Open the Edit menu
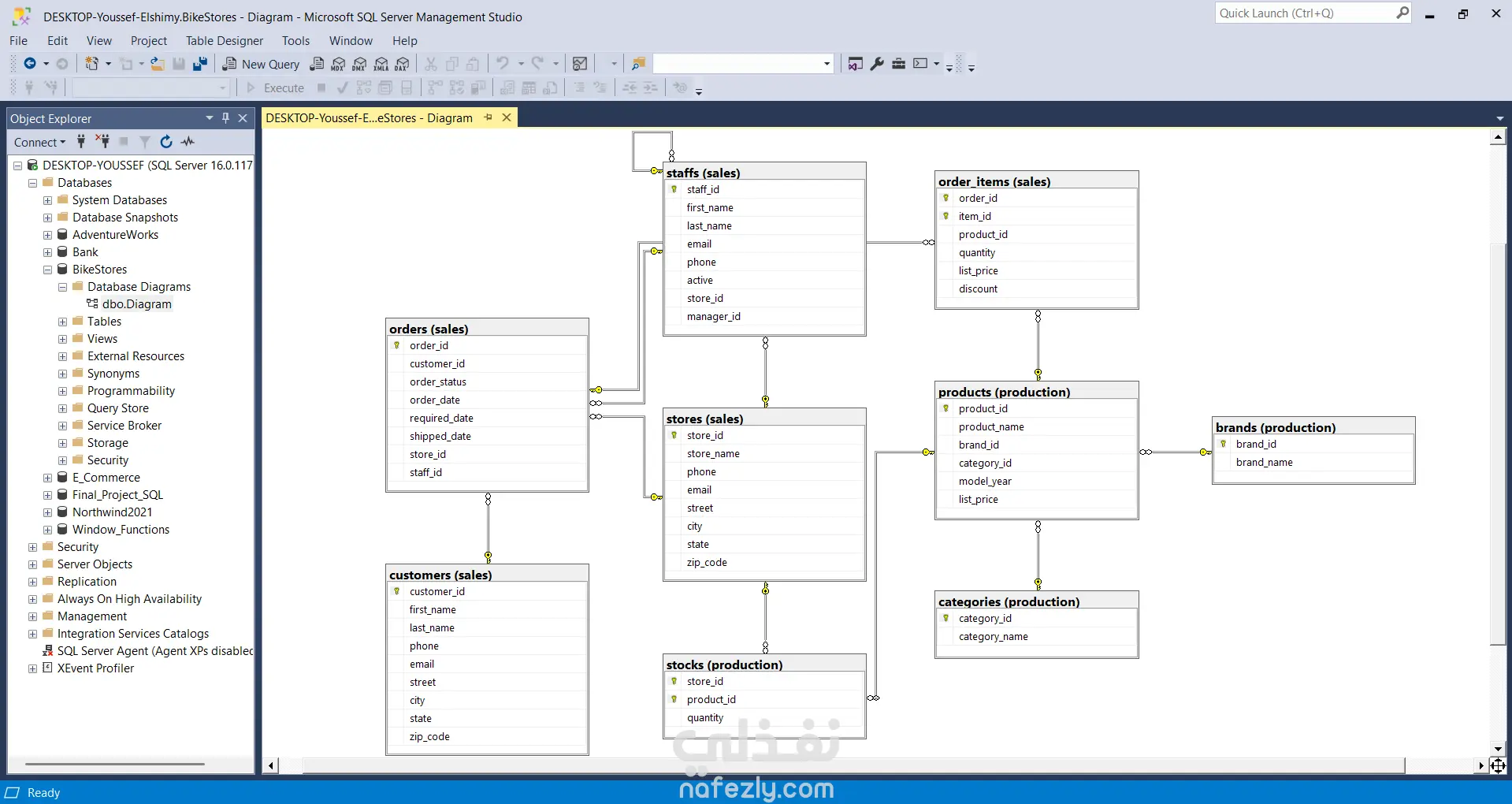The image size is (1512, 804). pos(58,41)
